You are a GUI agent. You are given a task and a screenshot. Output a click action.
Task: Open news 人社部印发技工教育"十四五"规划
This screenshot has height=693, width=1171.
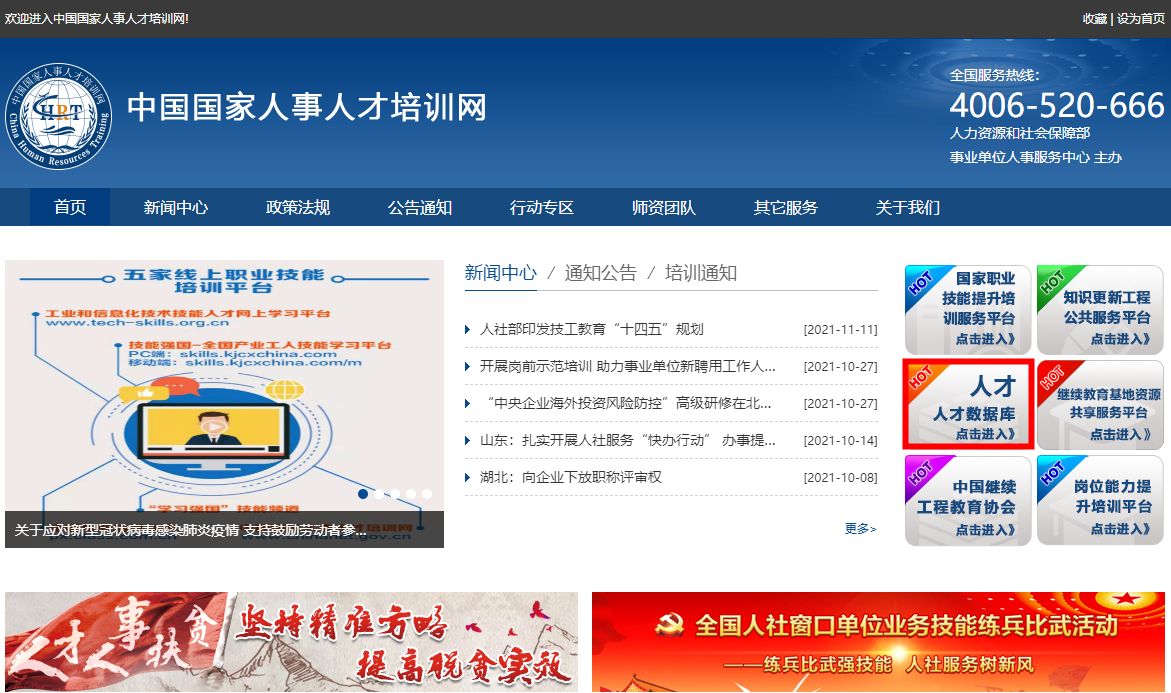[591, 330]
